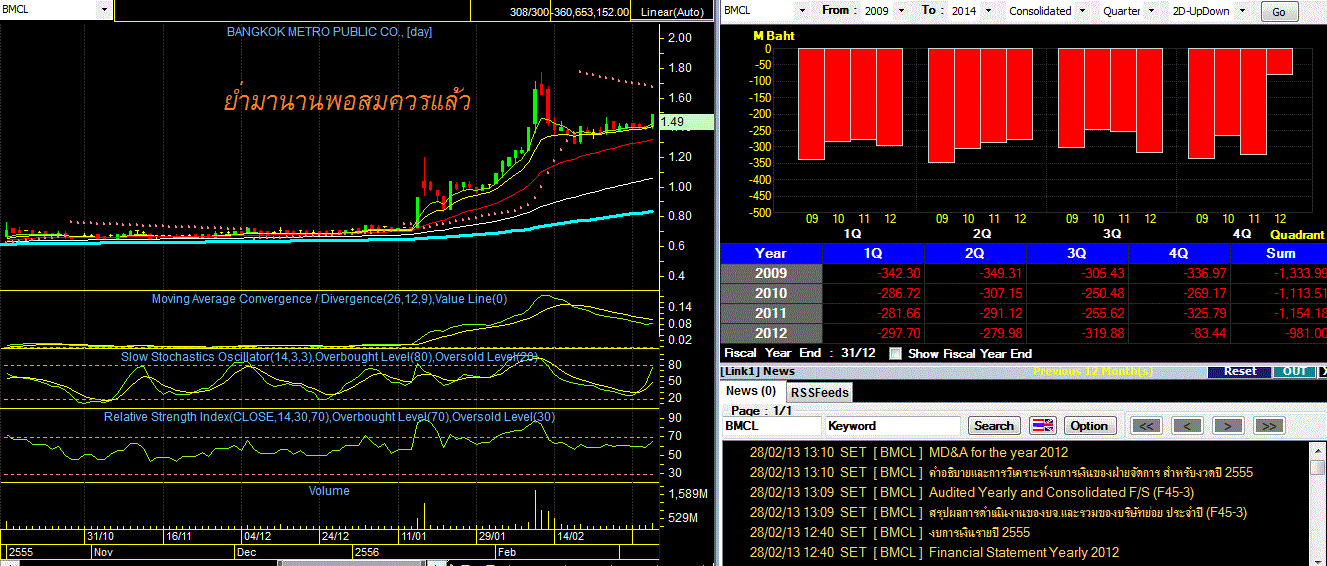Select the 2011 year row label
Screen dimensions: 1327x566
click(x=771, y=314)
